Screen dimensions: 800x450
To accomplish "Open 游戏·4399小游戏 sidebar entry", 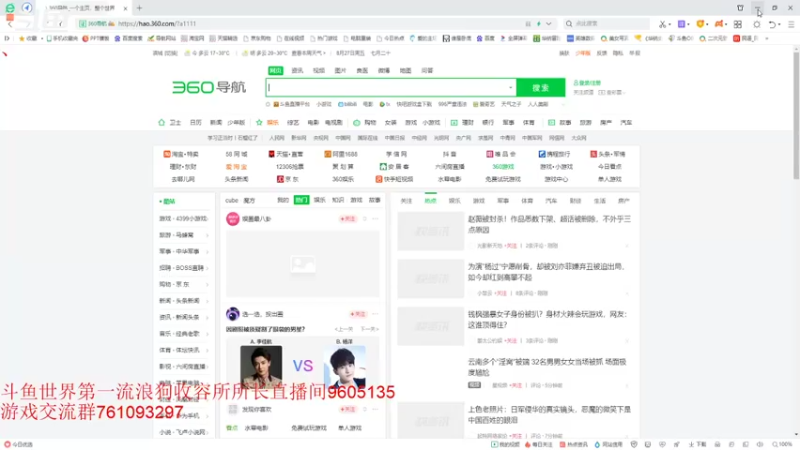I will [x=183, y=219].
